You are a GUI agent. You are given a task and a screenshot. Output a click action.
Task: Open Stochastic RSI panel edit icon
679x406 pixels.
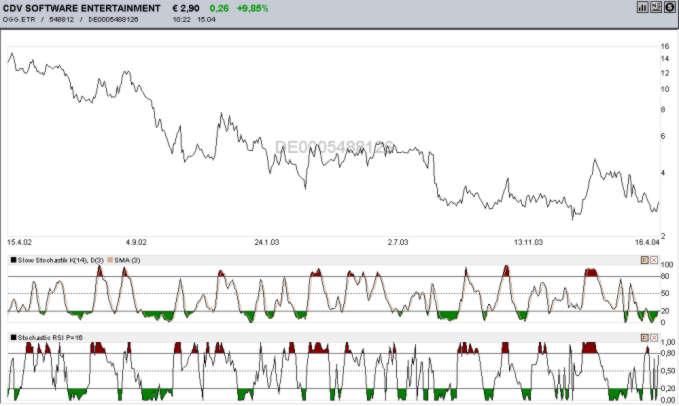click(x=644, y=337)
